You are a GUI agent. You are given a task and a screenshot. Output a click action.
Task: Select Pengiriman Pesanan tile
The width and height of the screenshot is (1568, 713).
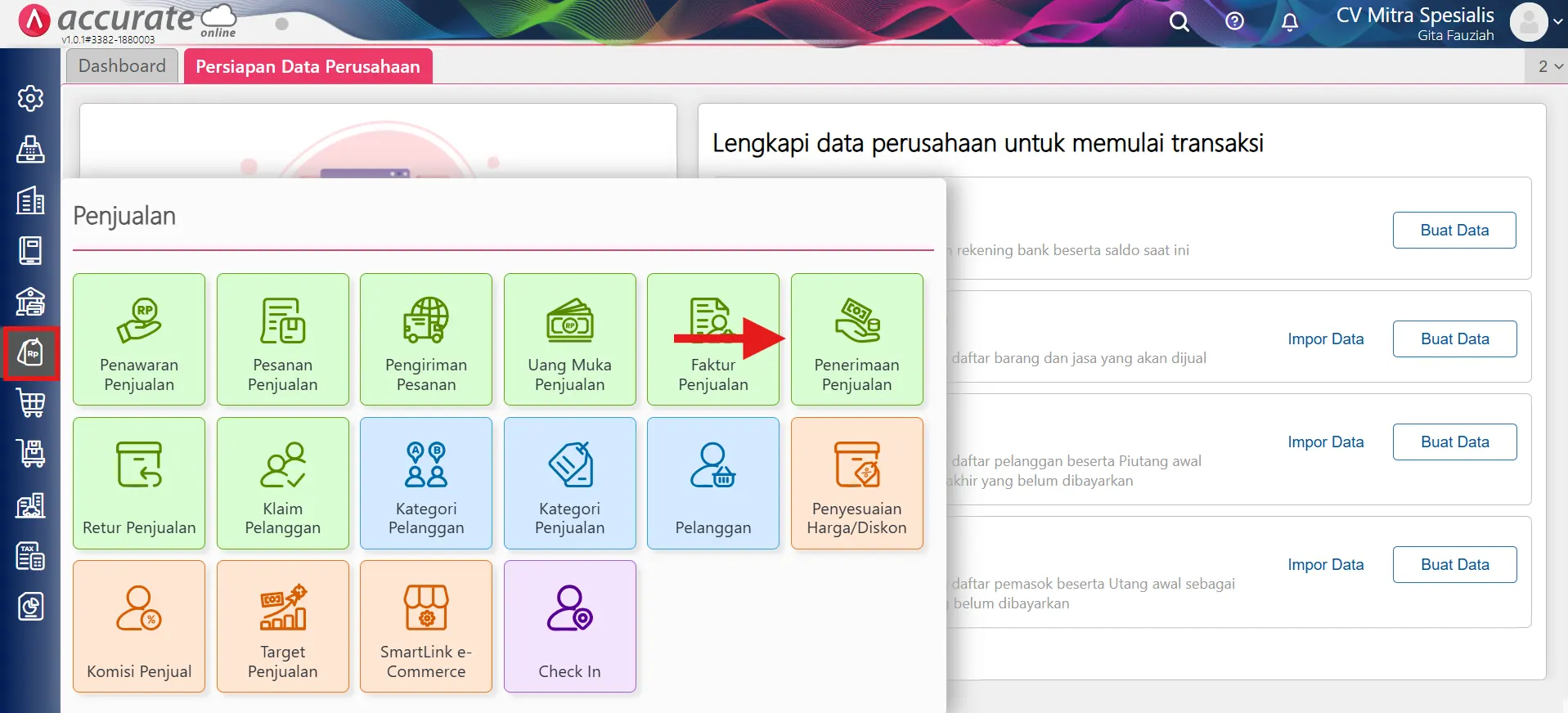426,339
